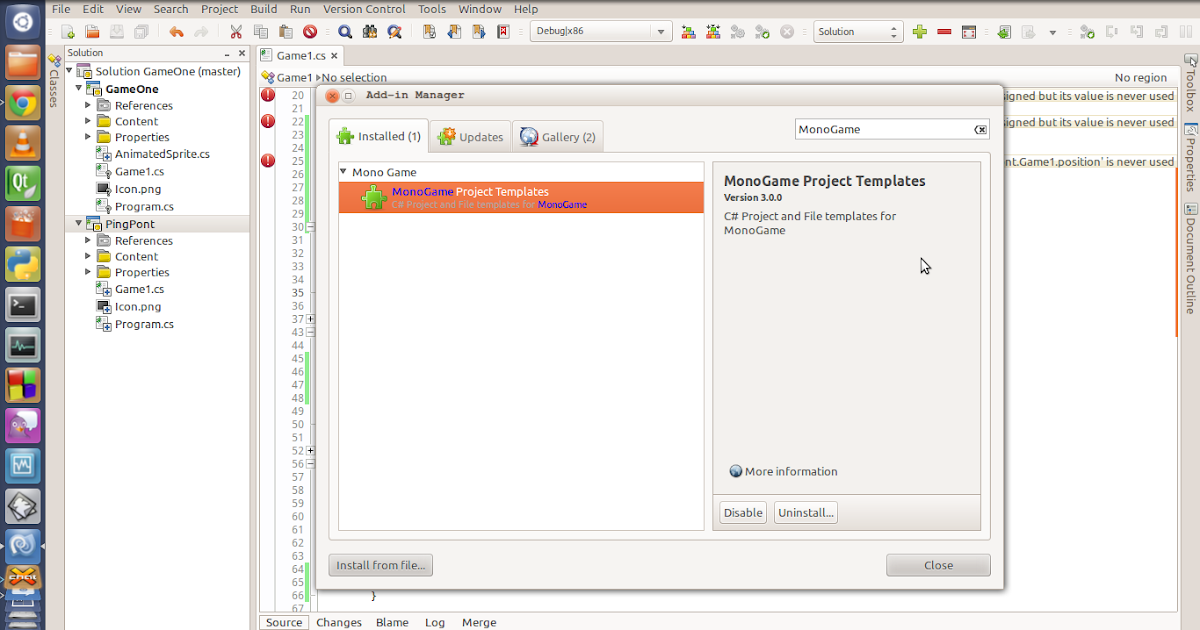This screenshot has height=630, width=1200.
Task: Open the Solution scope combo box
Action: coord(857,31)
